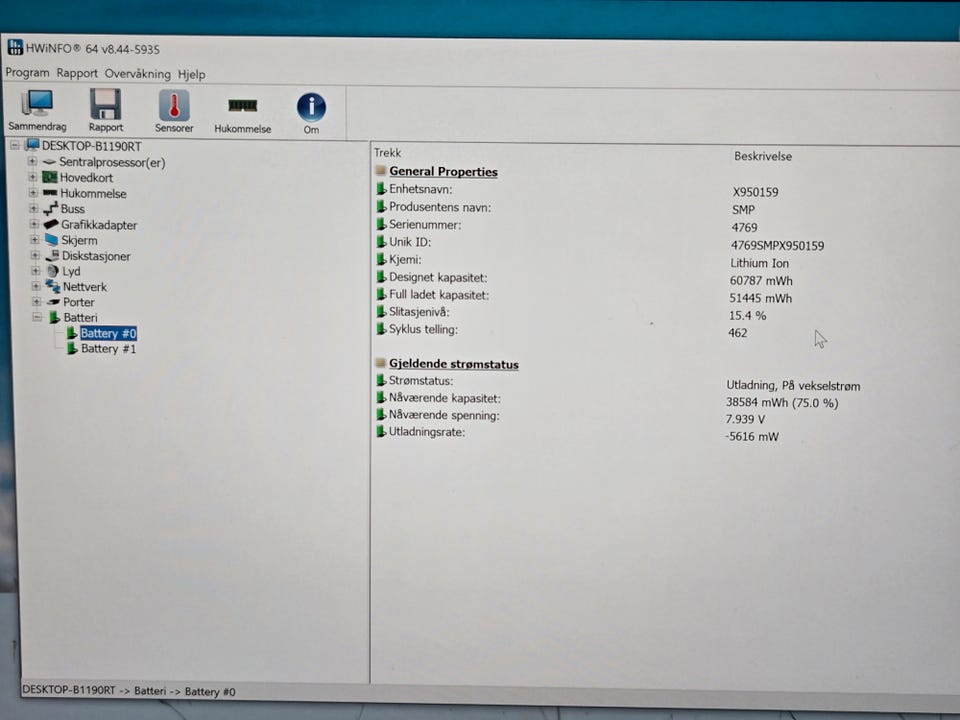The image size is (960, 720).
Task: Select Battery #1 in the tree
Action: coord(108,348)
